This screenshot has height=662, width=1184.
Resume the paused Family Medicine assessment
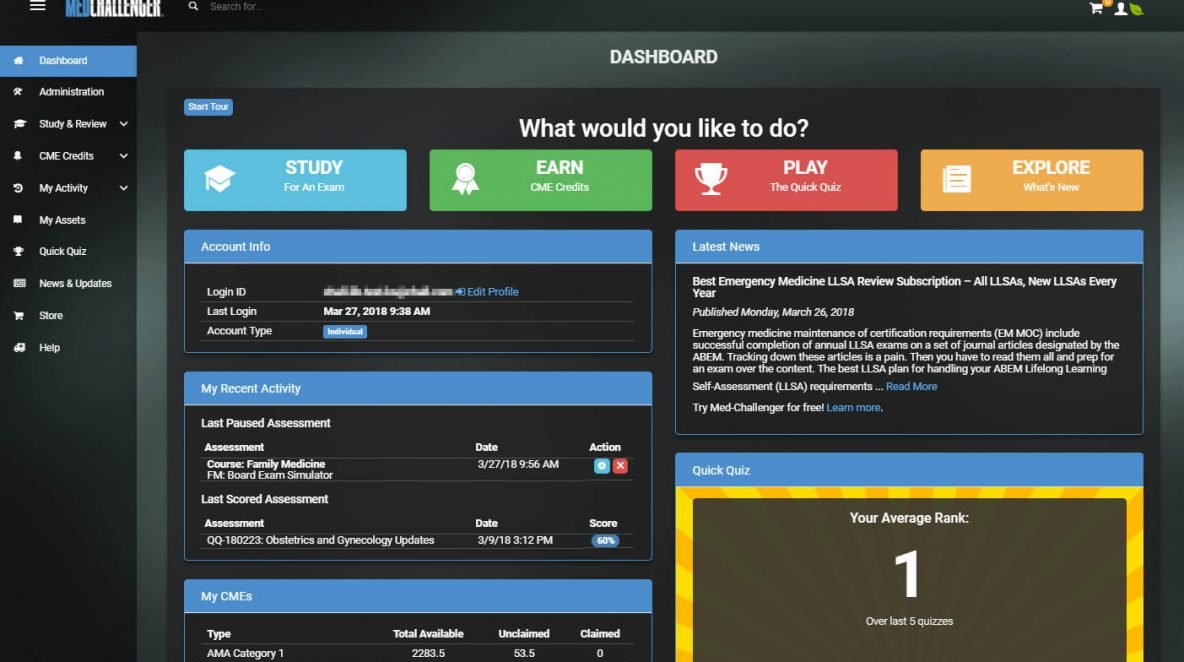click(601, 466)
